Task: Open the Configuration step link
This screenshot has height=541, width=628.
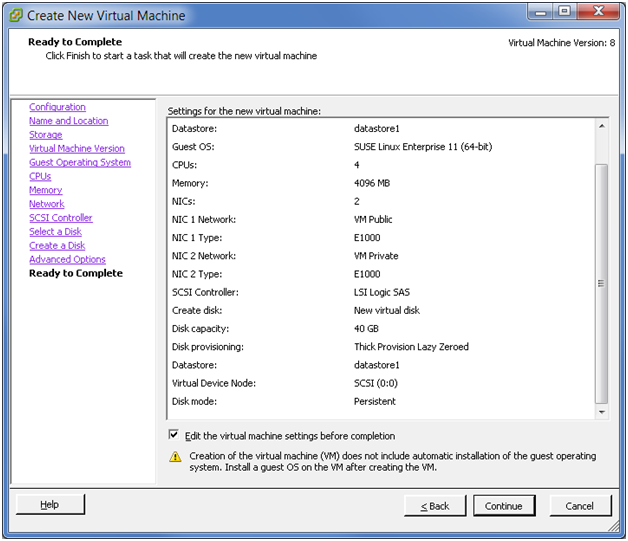Action: (x=57, y=107)
